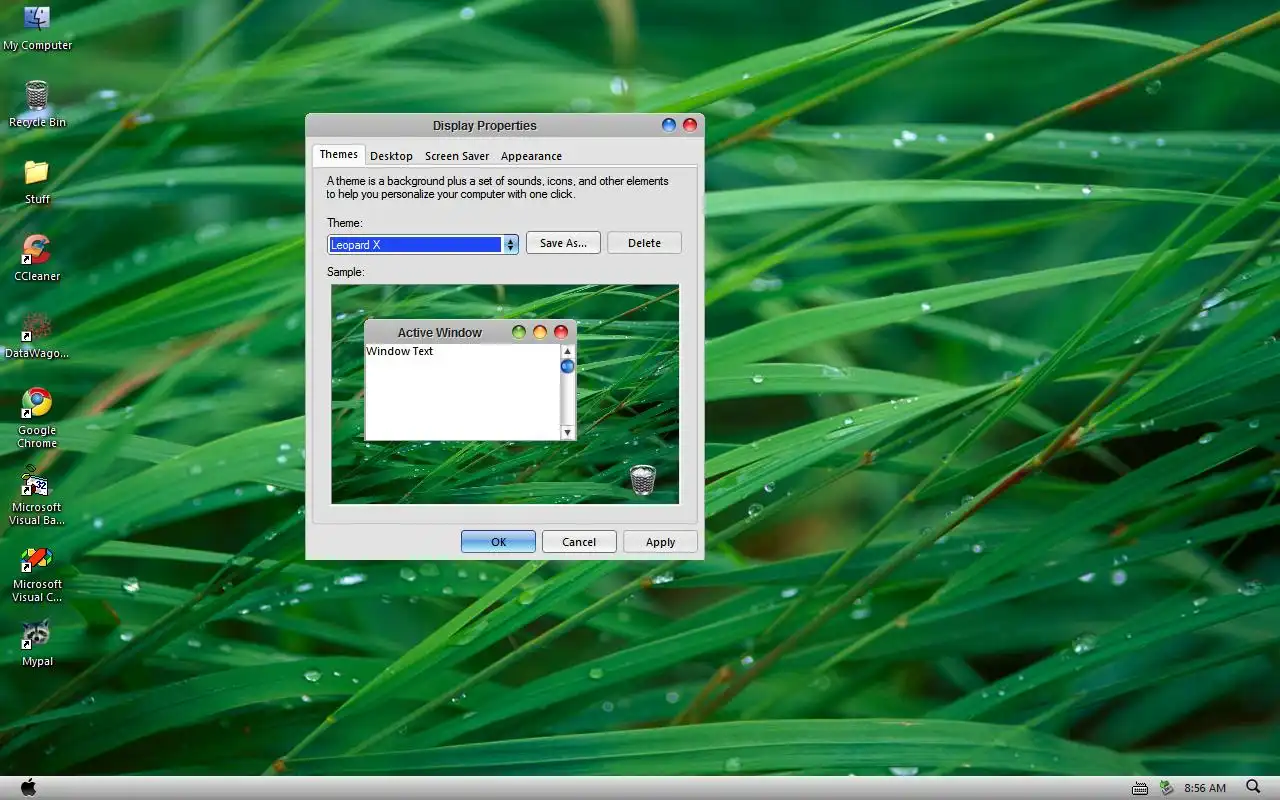This screenshot has height=800, width=1280.
Task: Click the safely remove hardware tray icon
Action: point(1166,788)
